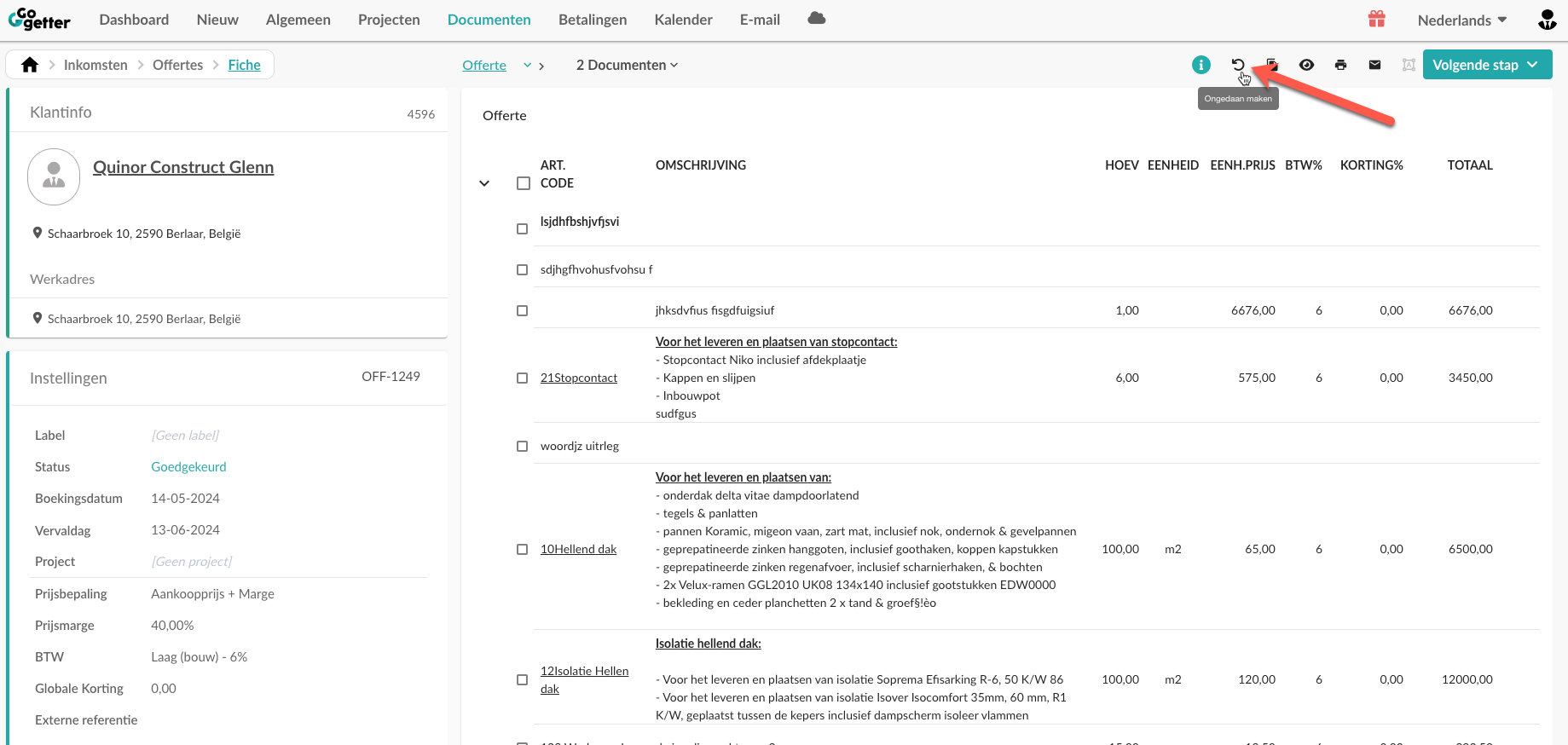
Task: Open the teal chevron next to Offerte
Action: pos(528,65)
